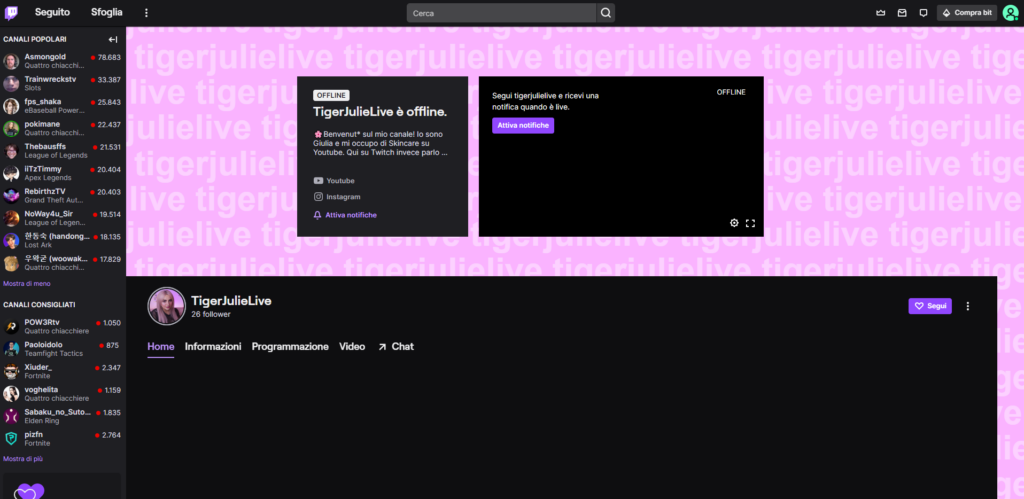Open channel options three-dot menu
1024x499 pixels.
(x=968, y=306)
